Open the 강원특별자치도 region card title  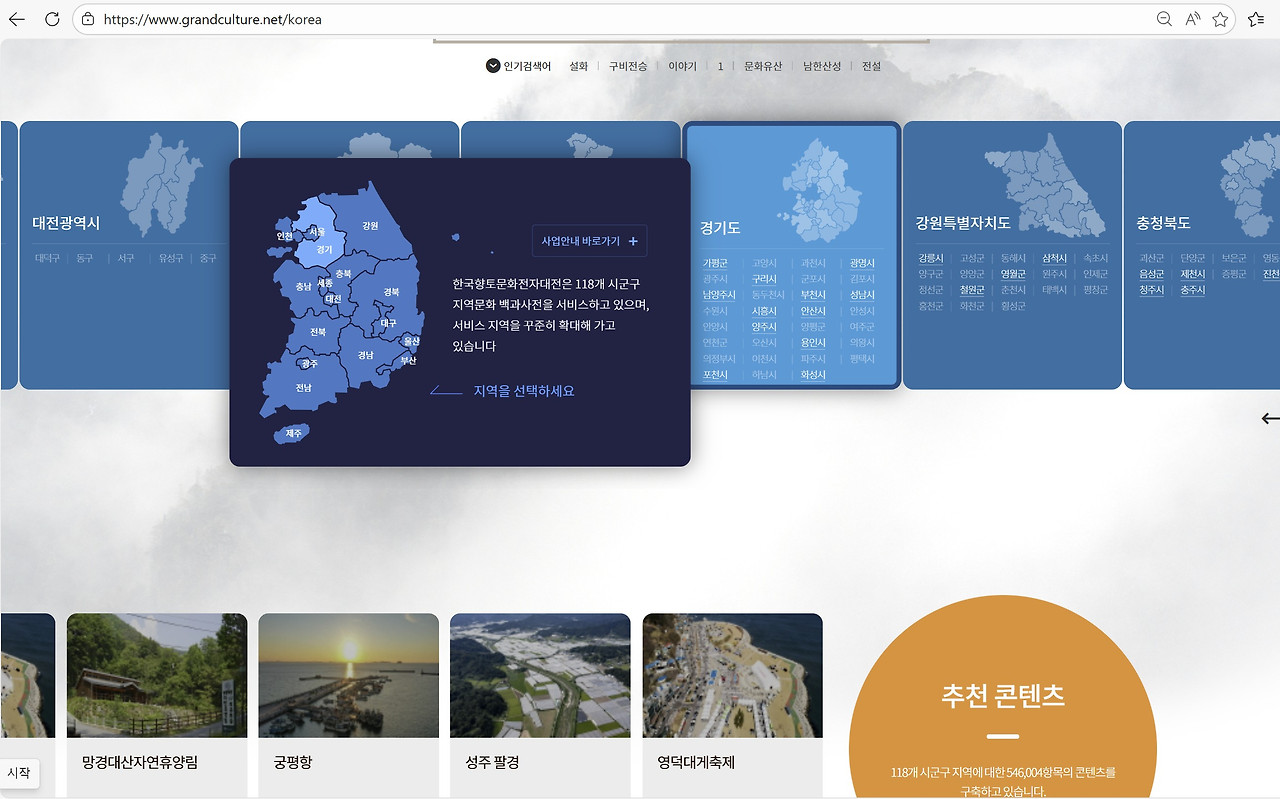963,222
